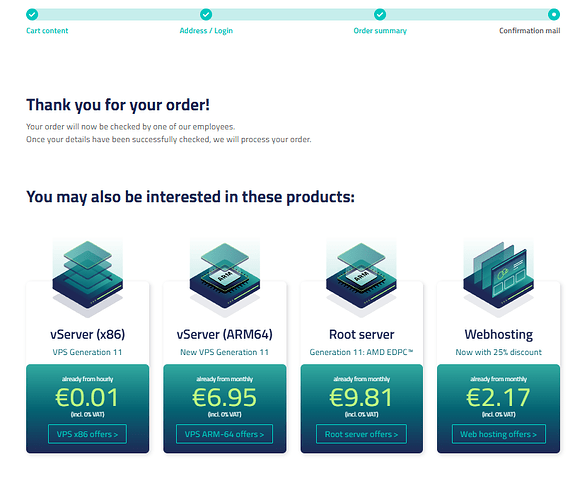586x500 pixels.
Task: Select the Confirmation mail step label
Action: (x=530, y=31)
